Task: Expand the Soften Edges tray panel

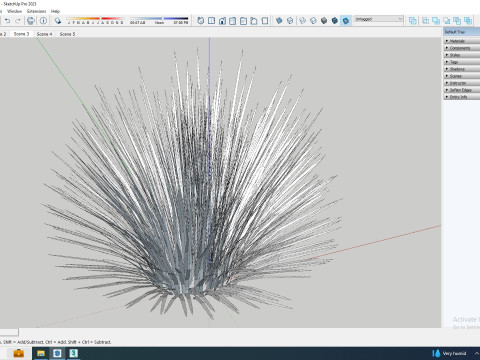Action: tap(462, 90)
